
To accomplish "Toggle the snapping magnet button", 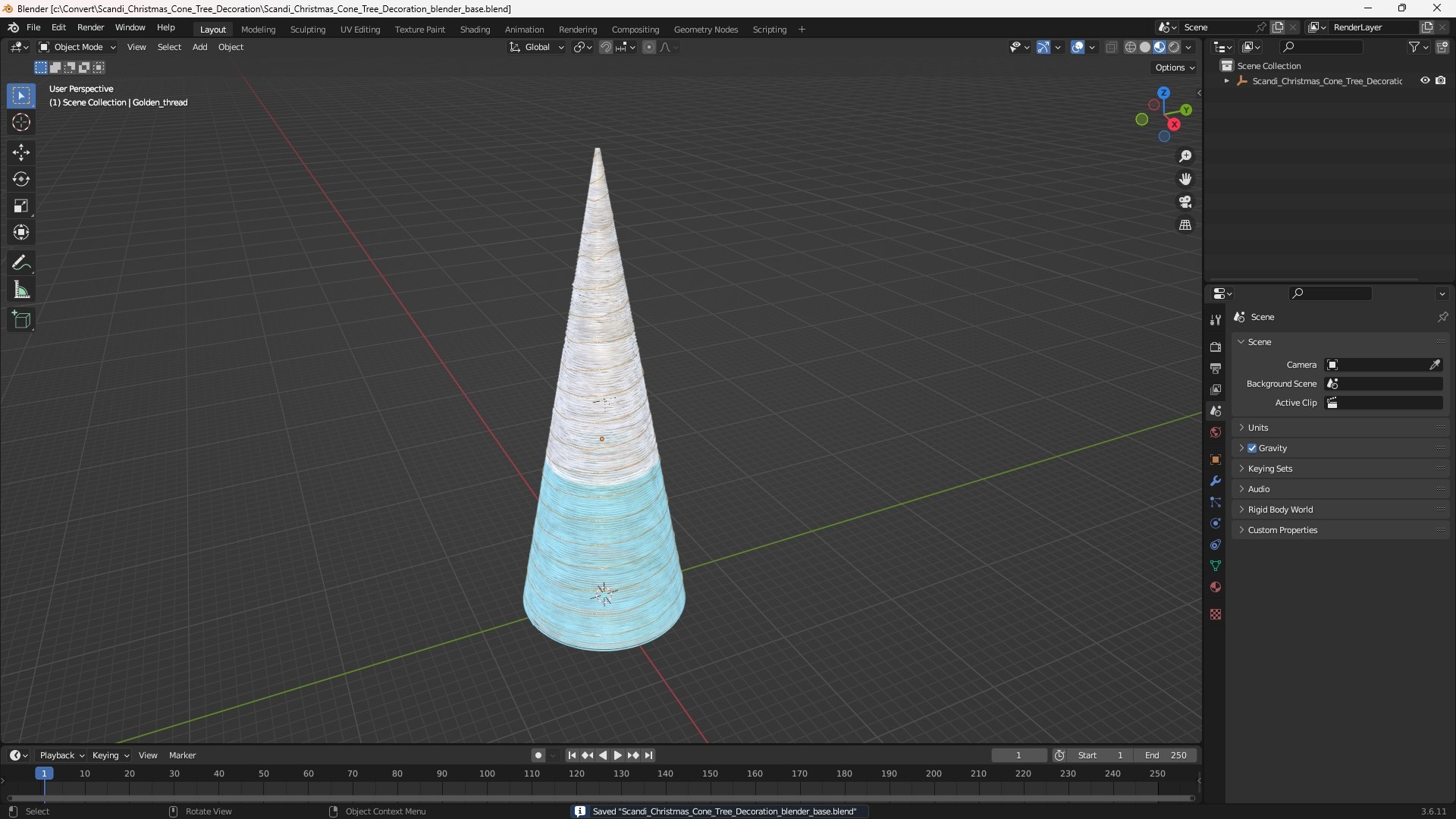I will point(606,47).
